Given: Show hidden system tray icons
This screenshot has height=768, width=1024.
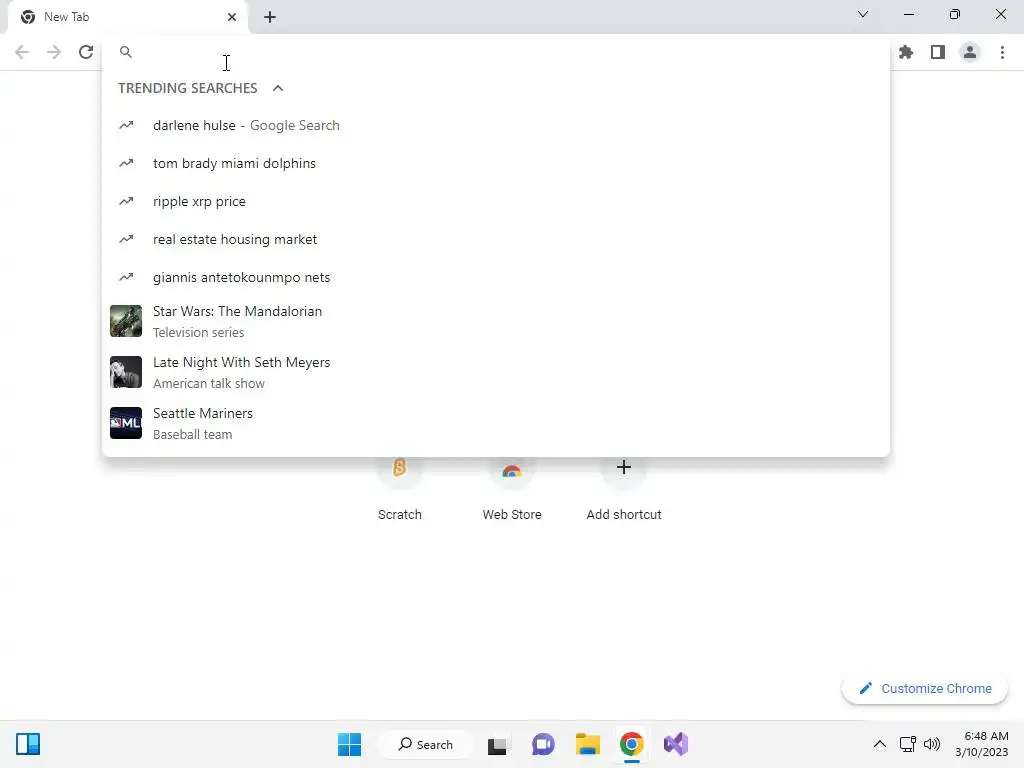Looking at the screenshot, I should pos(880,744).
